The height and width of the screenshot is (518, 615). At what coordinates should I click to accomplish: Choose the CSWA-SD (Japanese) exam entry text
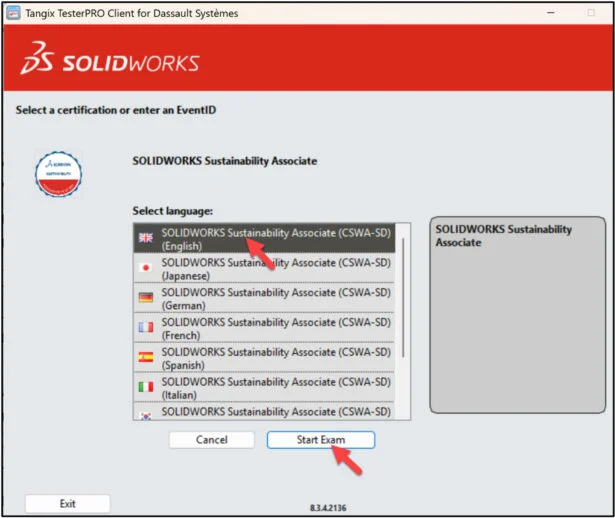(275, 268)
